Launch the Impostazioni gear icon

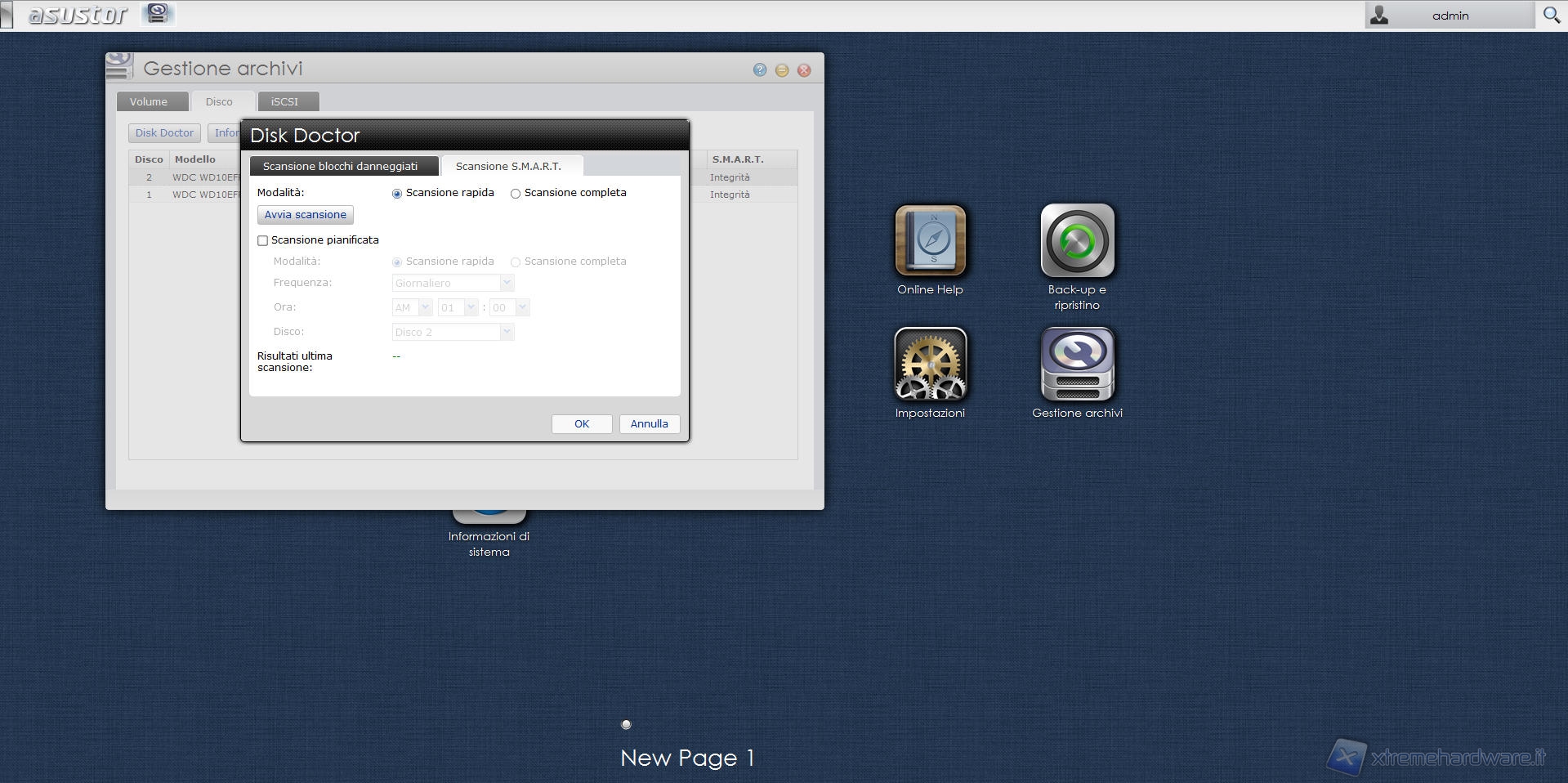[930, 365]
